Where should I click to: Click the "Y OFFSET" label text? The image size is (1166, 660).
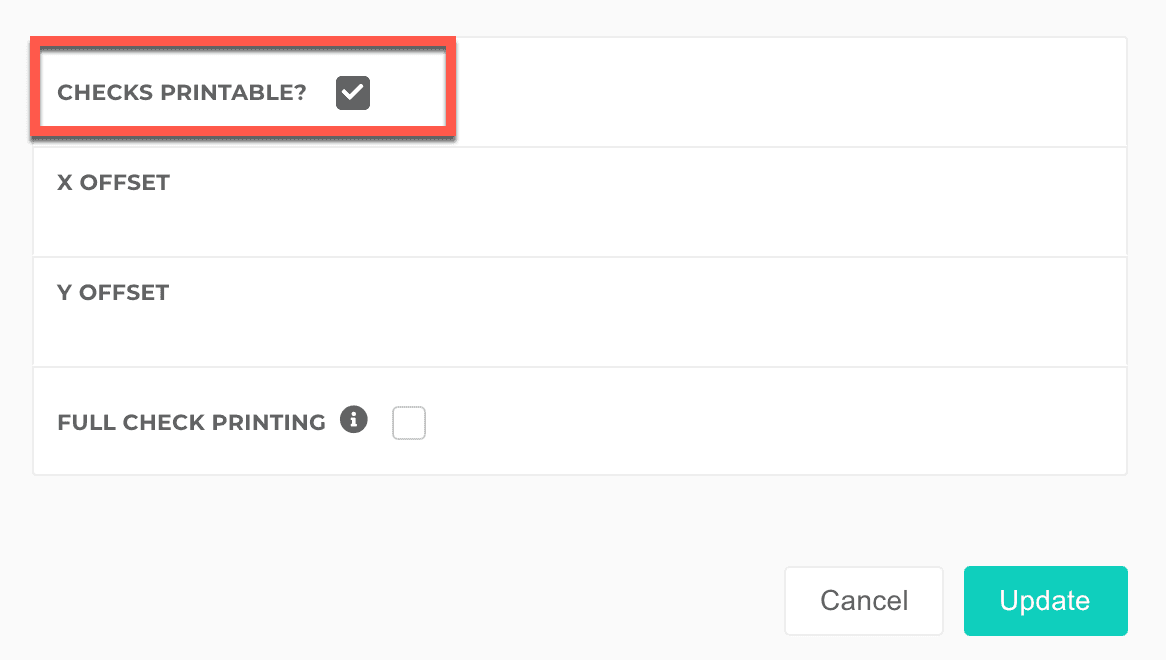pyautogui.click(x=113, y=293)
